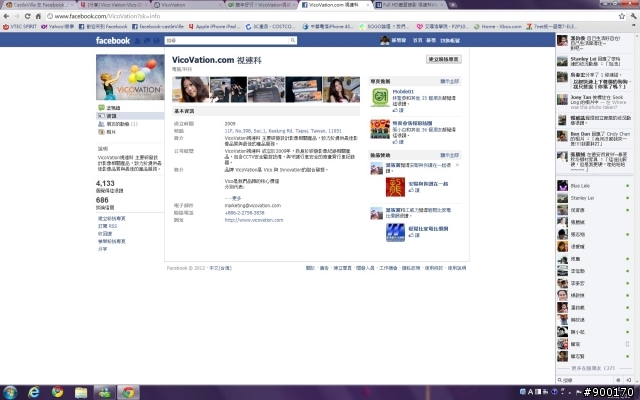640x400 pixels.
Task: Subscribe via RSS link in sidebar
Action: (107, 226)
